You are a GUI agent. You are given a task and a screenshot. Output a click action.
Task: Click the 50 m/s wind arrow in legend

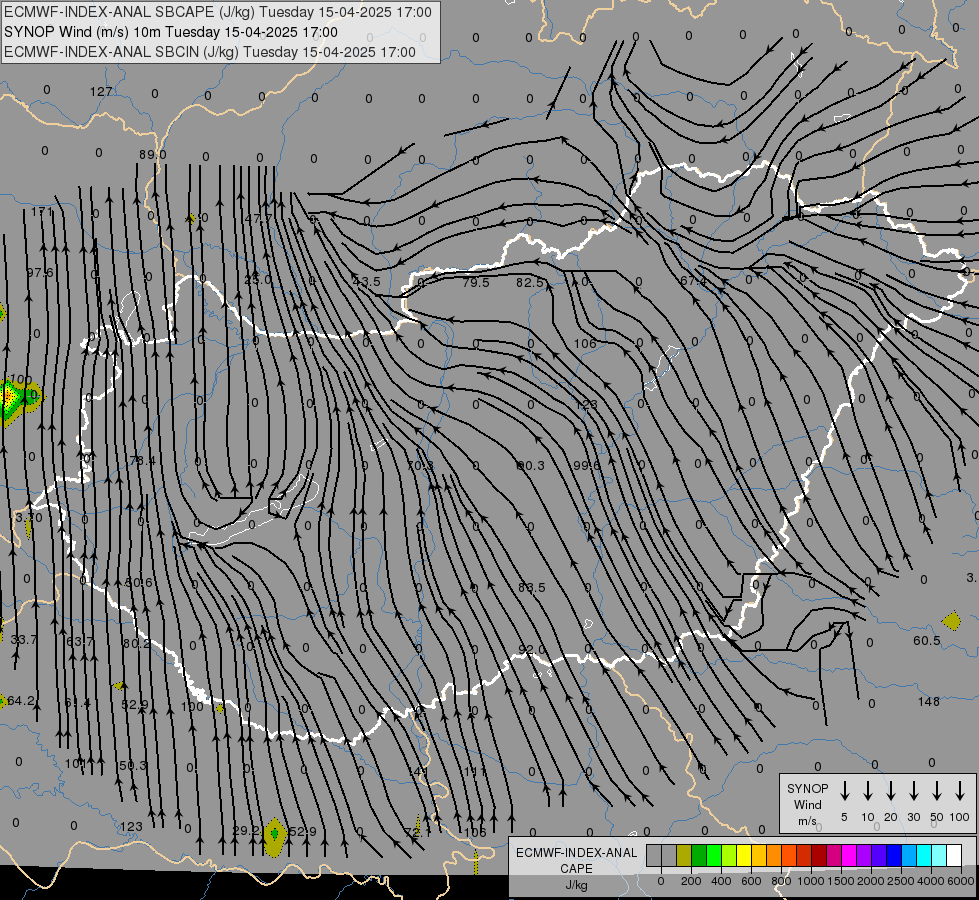pyautogui.click(x=937, y=791)
